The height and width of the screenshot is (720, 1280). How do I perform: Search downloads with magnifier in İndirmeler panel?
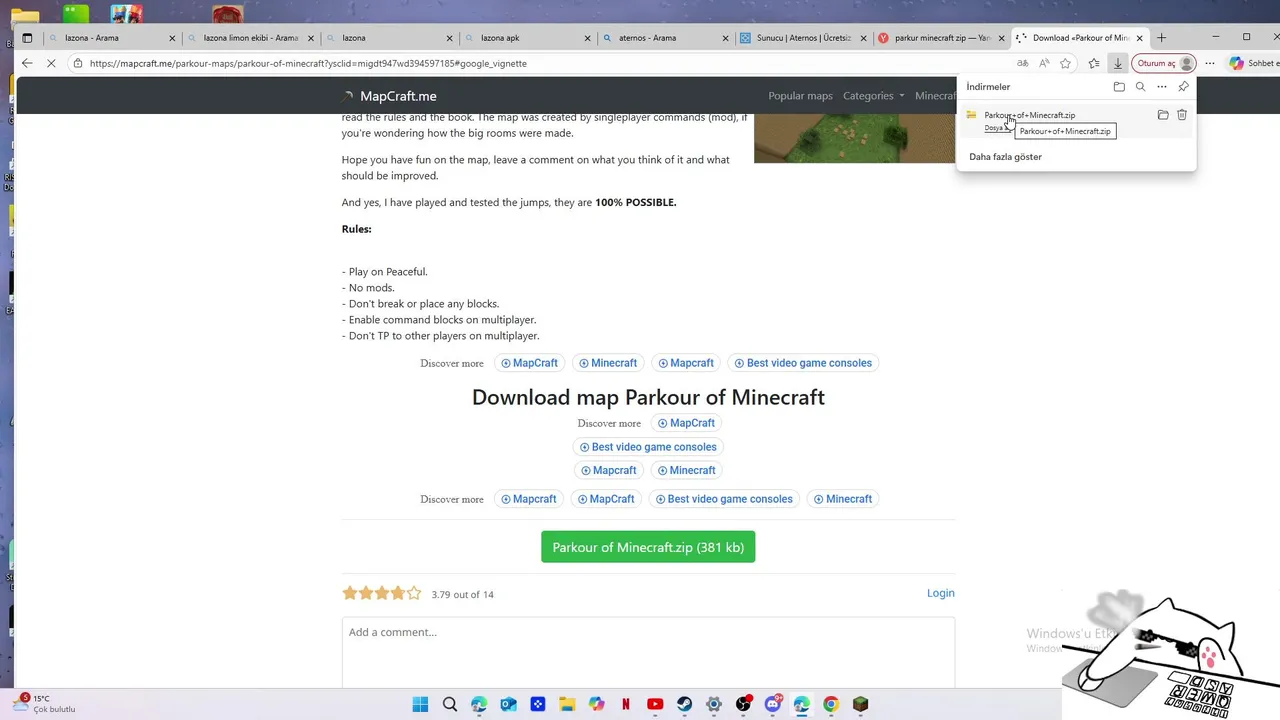point(1140,87)
